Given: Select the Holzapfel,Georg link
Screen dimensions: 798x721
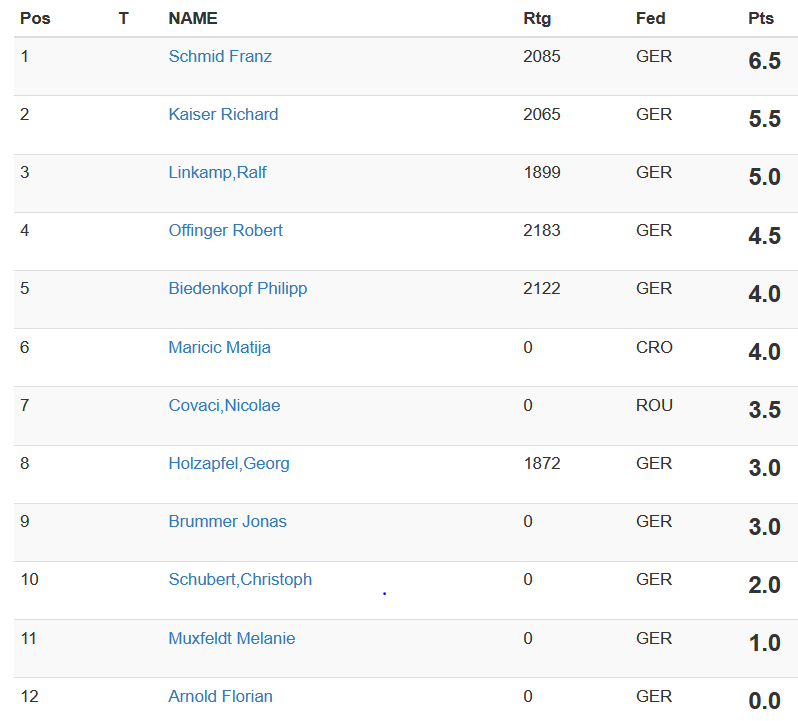Looking at the screenshot, I should tap(229, 464).
